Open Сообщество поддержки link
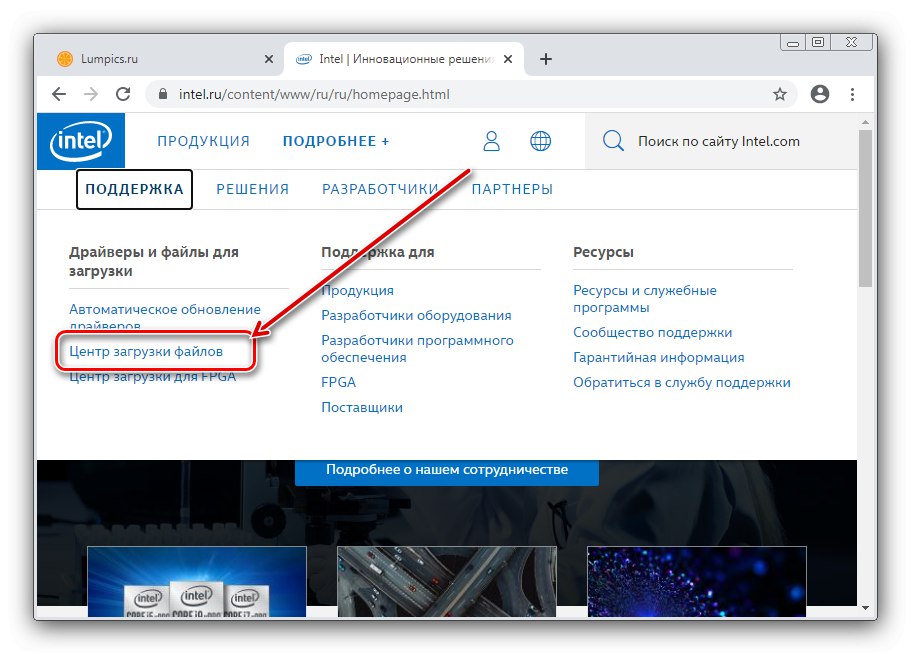This screenshot has width=911, height=654. click(652, 332)
